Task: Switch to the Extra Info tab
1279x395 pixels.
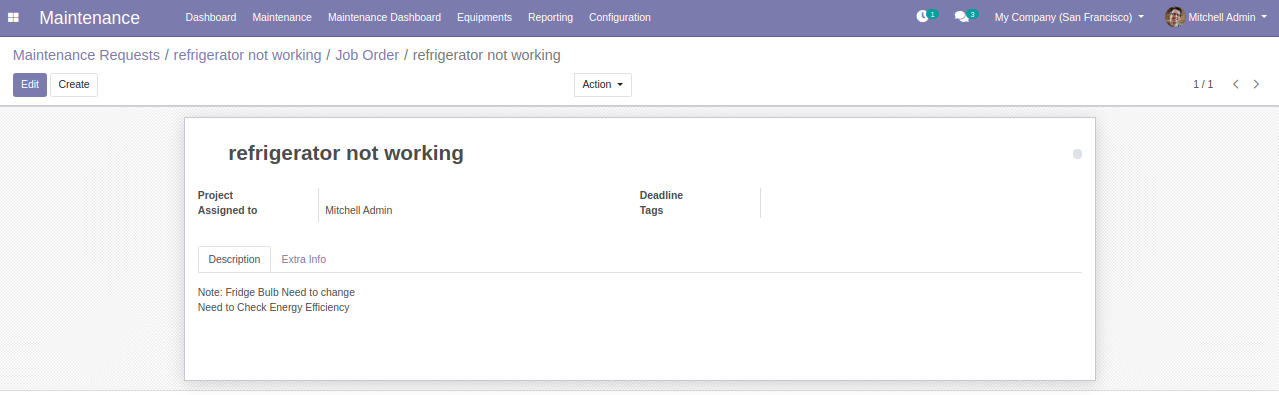Action: [303, 259]
